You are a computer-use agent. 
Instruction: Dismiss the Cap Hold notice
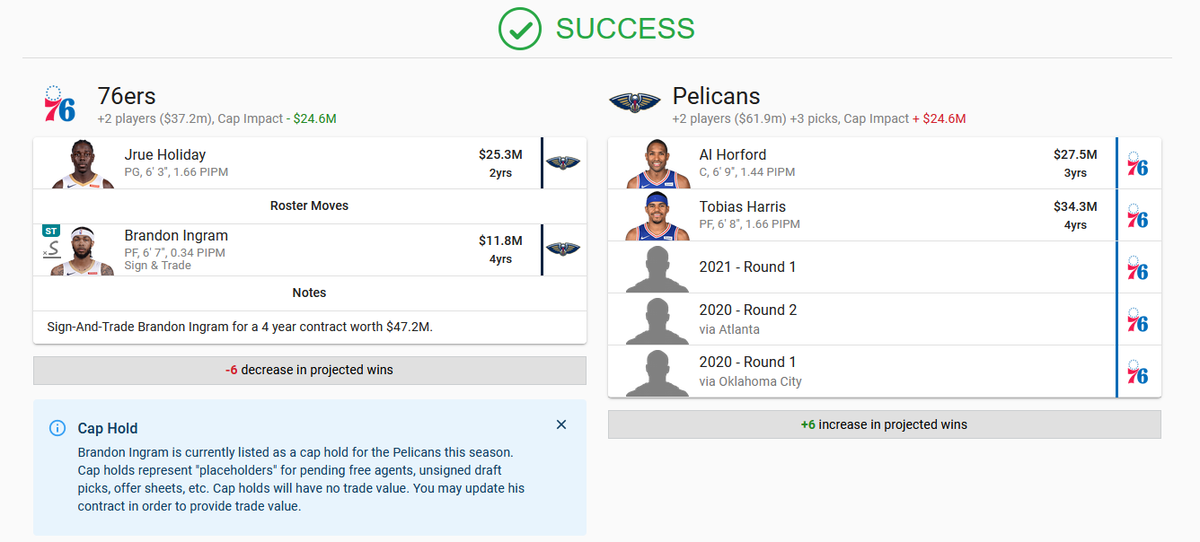coord(561,425)
